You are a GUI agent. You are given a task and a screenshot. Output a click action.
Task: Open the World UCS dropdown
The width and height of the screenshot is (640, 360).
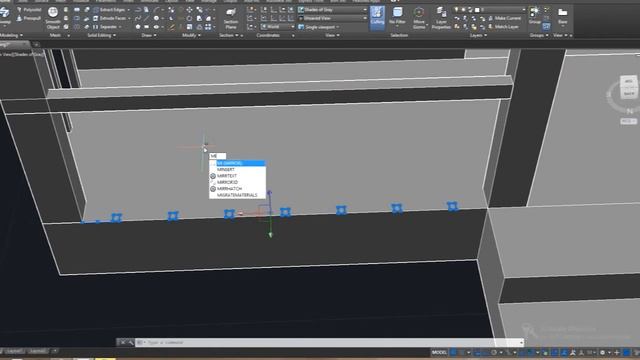pyautogui.click(x=277, y=27)
